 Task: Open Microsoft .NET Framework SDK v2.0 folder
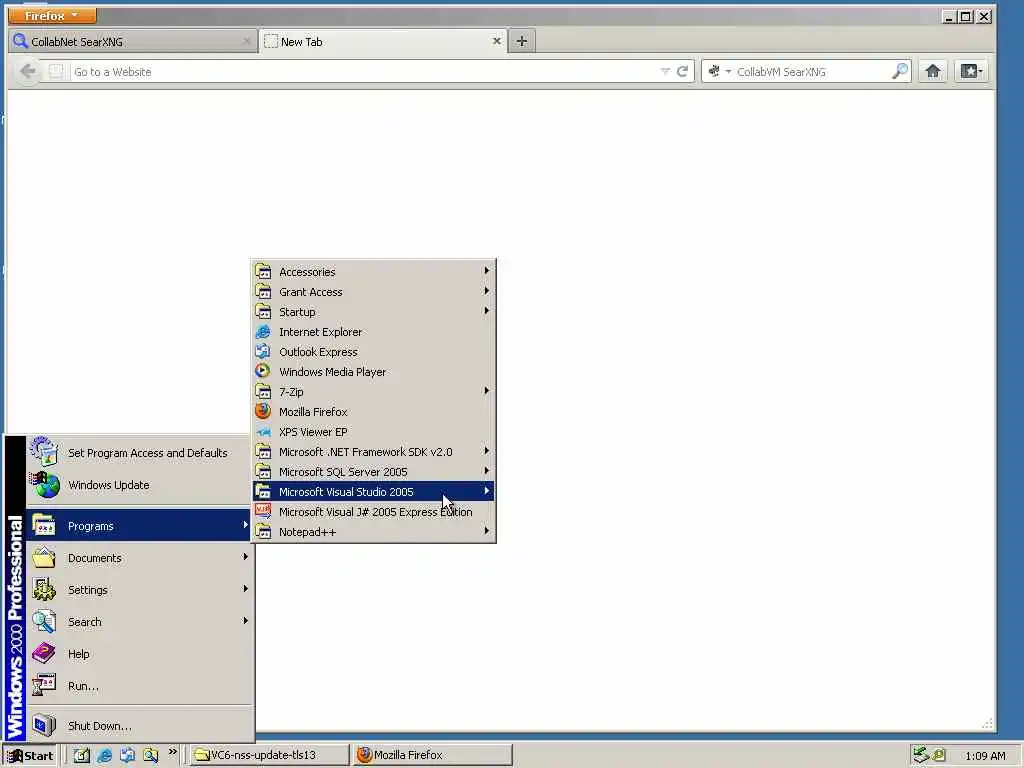coord(374,452)
